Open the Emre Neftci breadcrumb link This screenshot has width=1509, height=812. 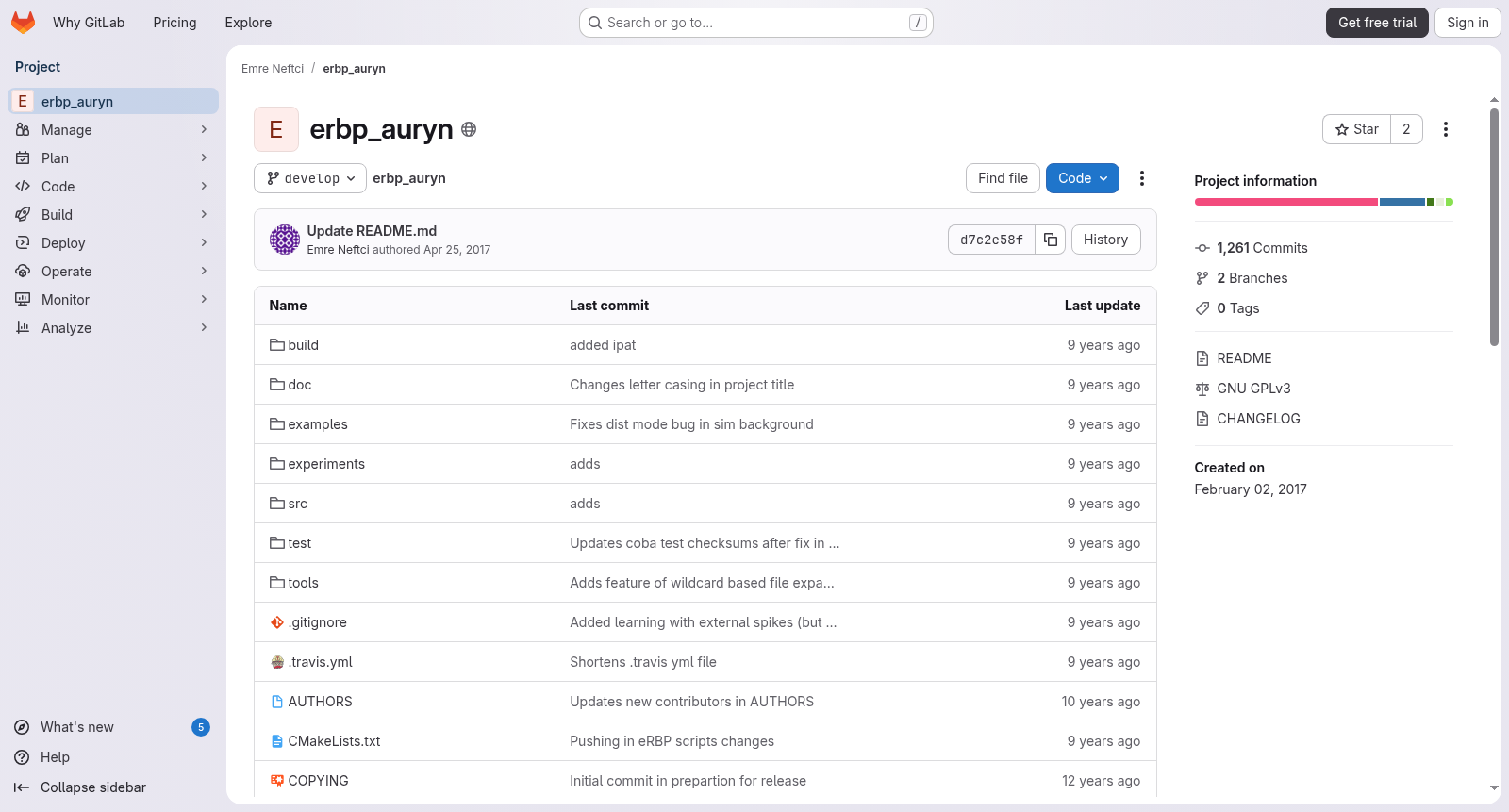click(273, 69)
